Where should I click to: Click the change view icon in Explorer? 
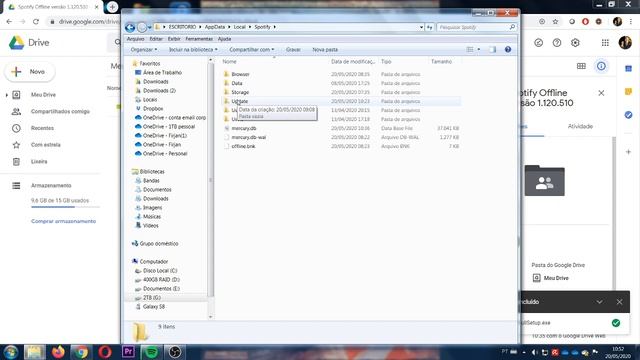470,49
